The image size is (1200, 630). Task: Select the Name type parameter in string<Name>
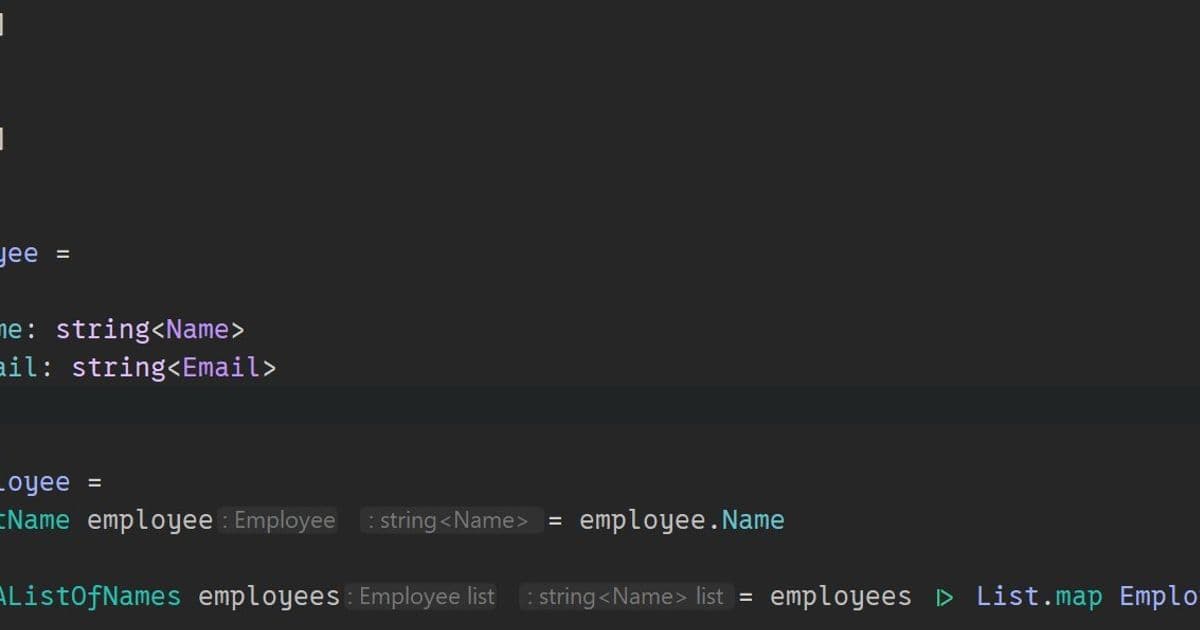197,329
